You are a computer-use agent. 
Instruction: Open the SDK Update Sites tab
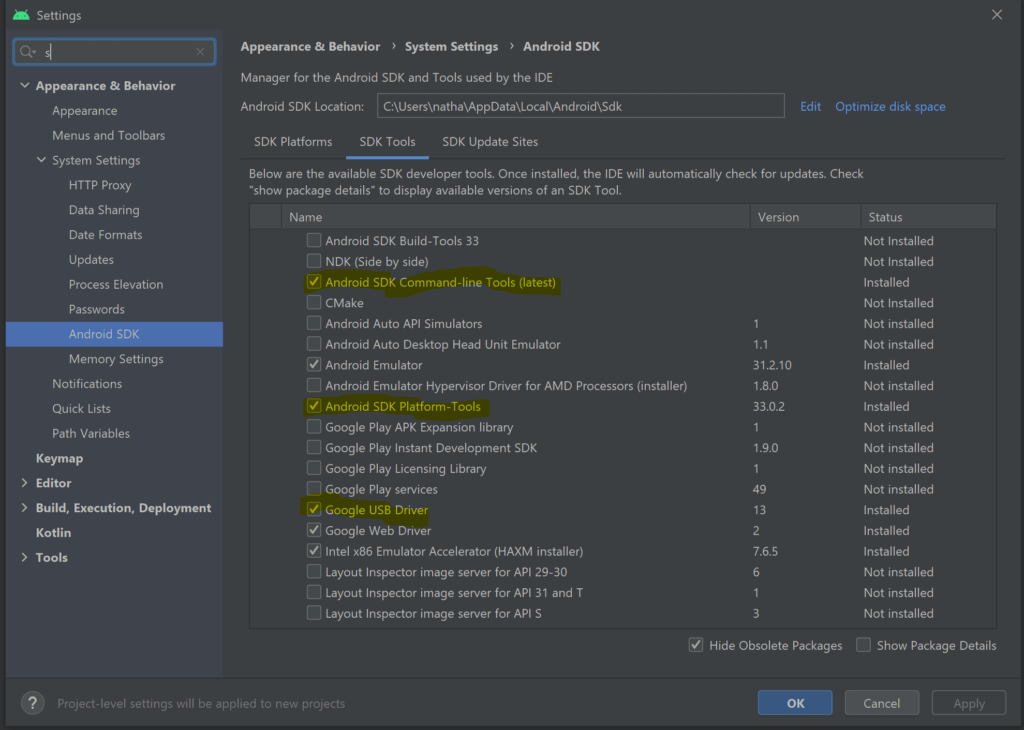point(489,141)
